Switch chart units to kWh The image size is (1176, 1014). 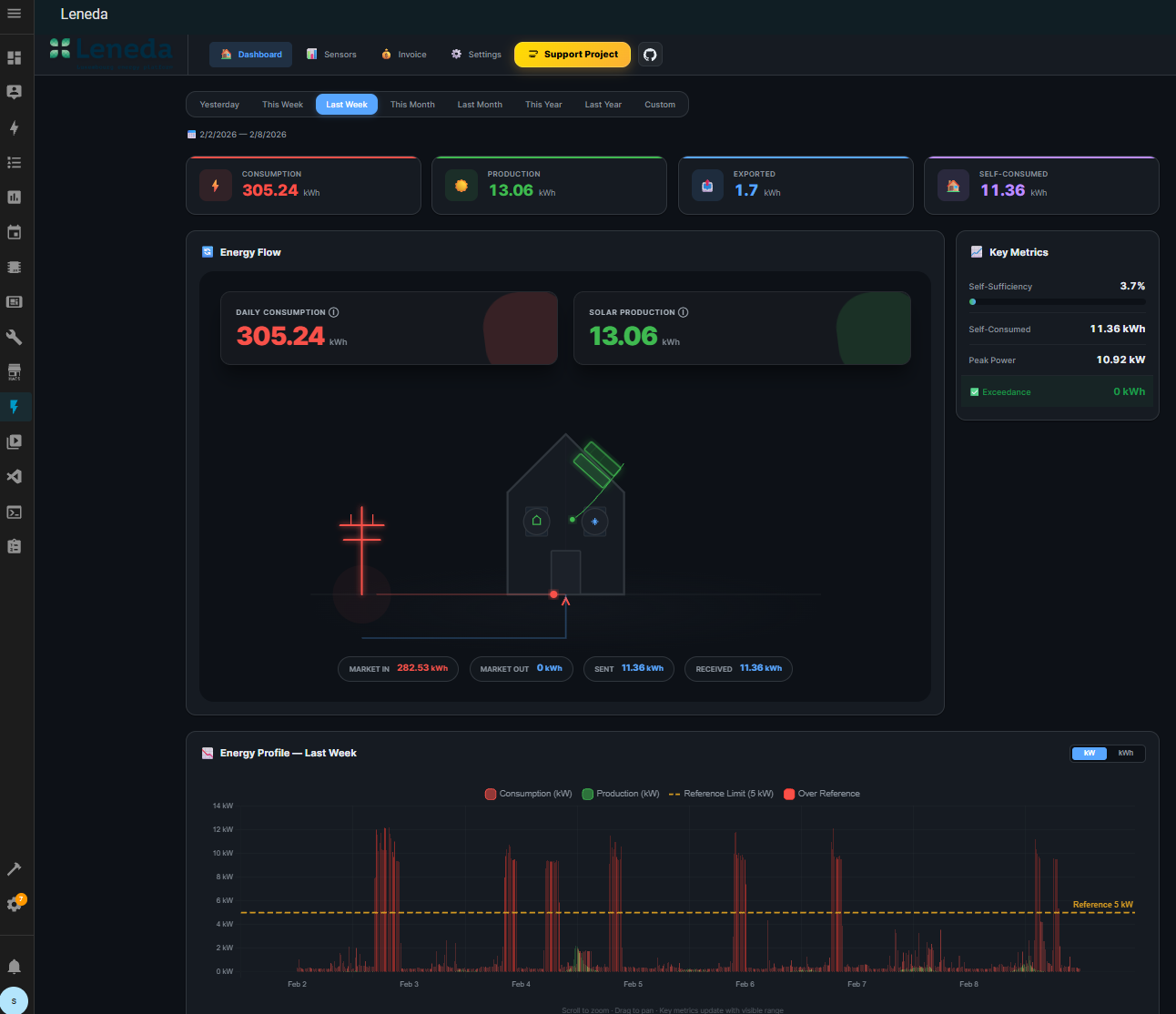coord(1126,754)
